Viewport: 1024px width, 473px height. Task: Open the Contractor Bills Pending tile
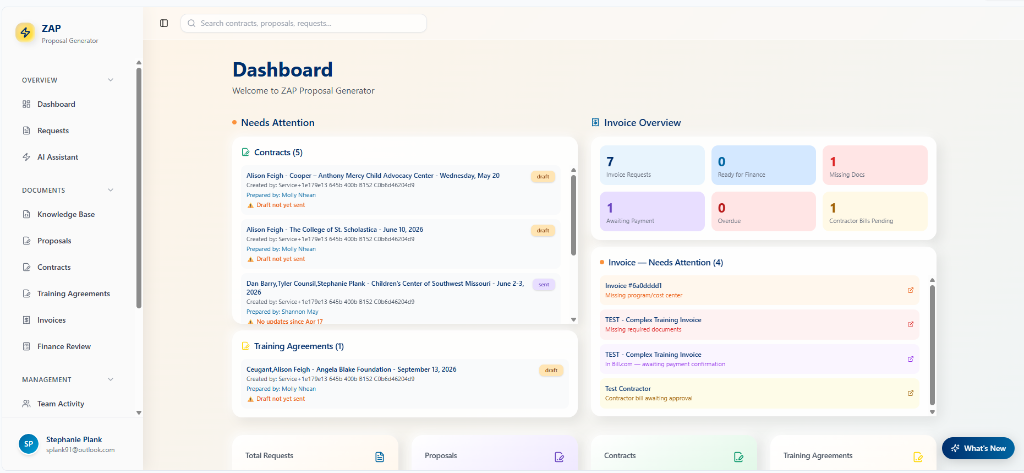point(874,211)
